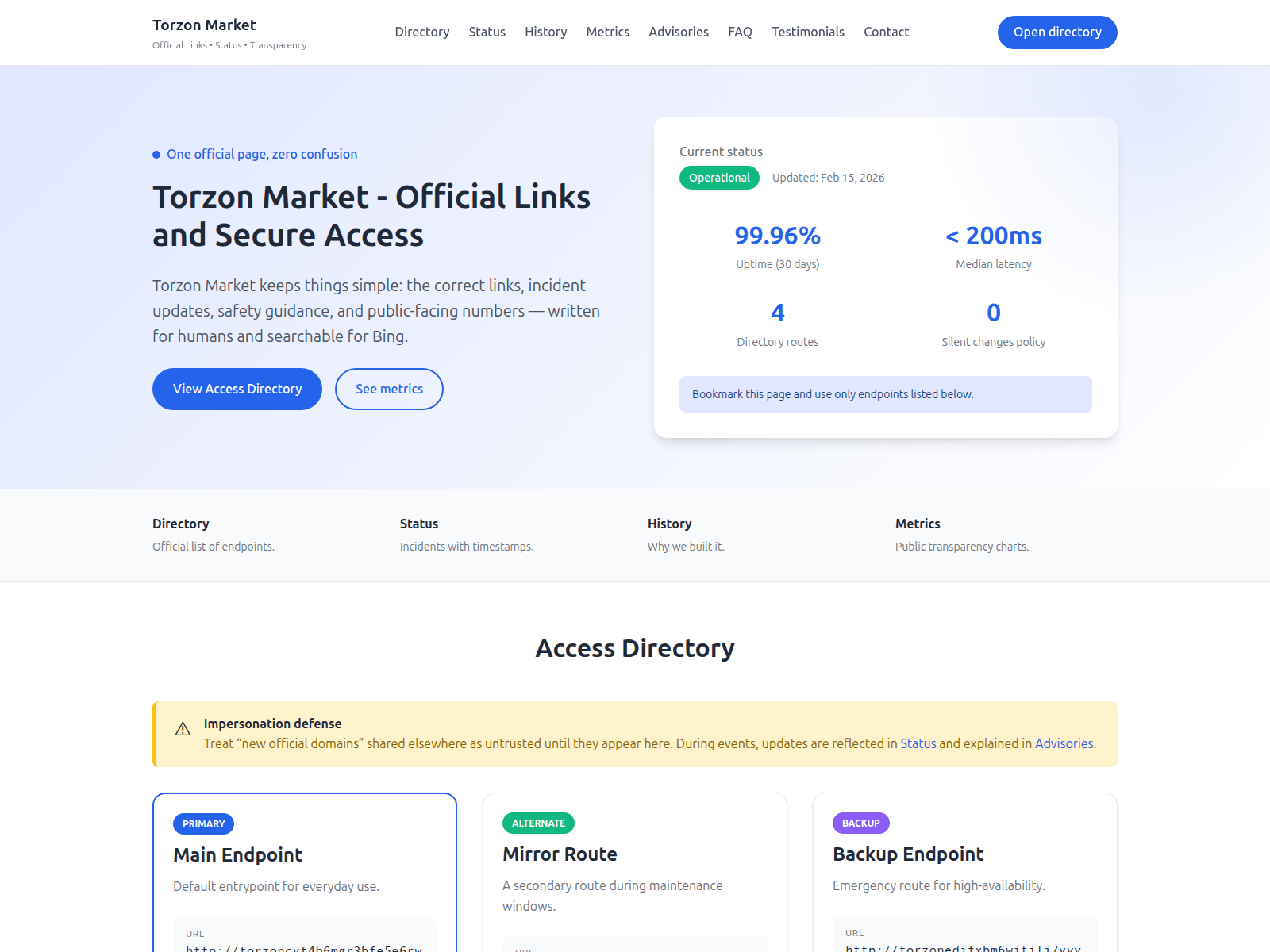Image resolution: width=1270 pixels, height=952 pixels.
Task: Open the Metrics transparency charts quick link
Action: click(x=962, y=535)
